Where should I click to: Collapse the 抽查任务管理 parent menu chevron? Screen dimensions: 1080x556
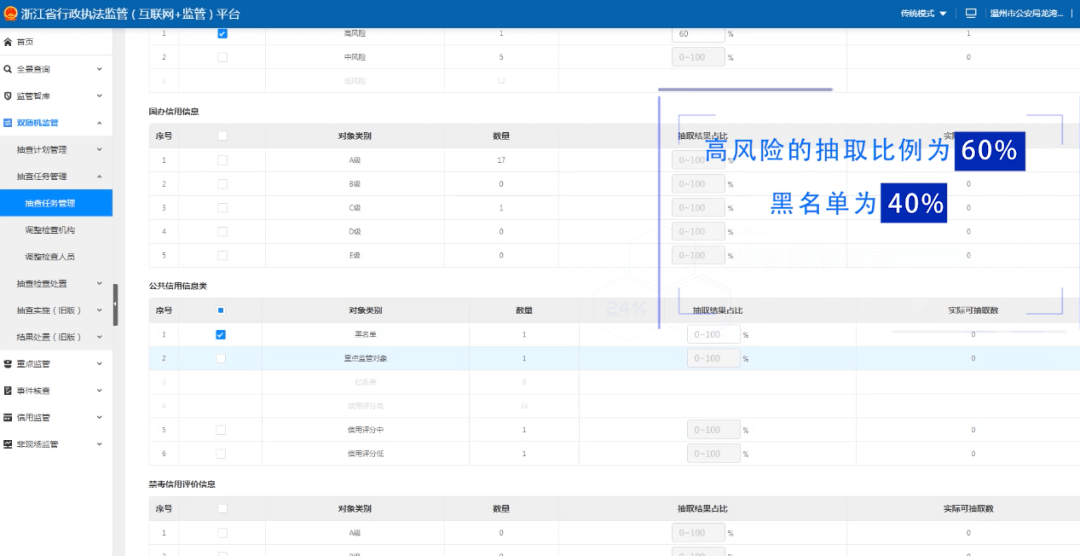pos(100,176)
